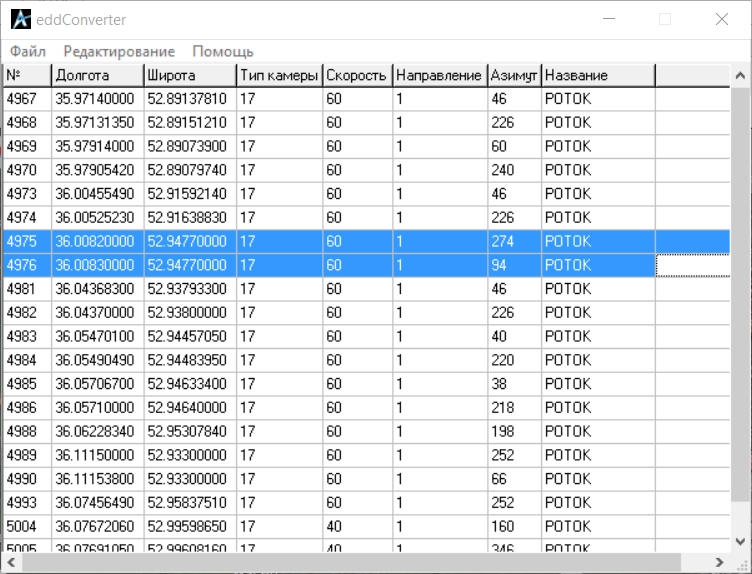752x574 pixels.
Task: Click the Широта column header
Action: (189, 75)
